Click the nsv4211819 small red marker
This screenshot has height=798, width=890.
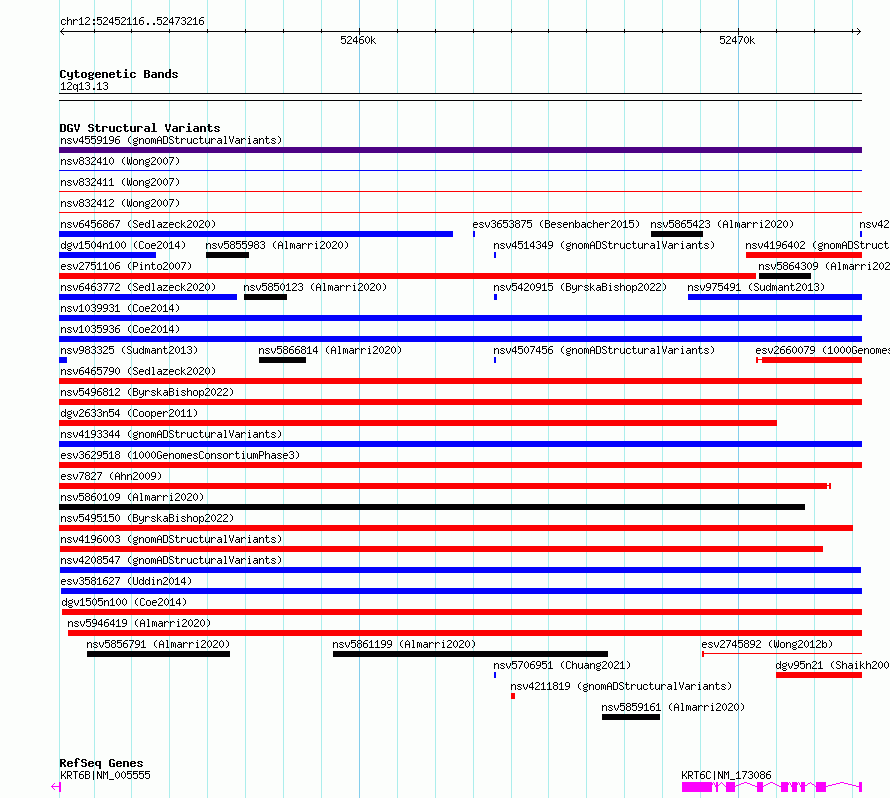click(x=513, y=696)
